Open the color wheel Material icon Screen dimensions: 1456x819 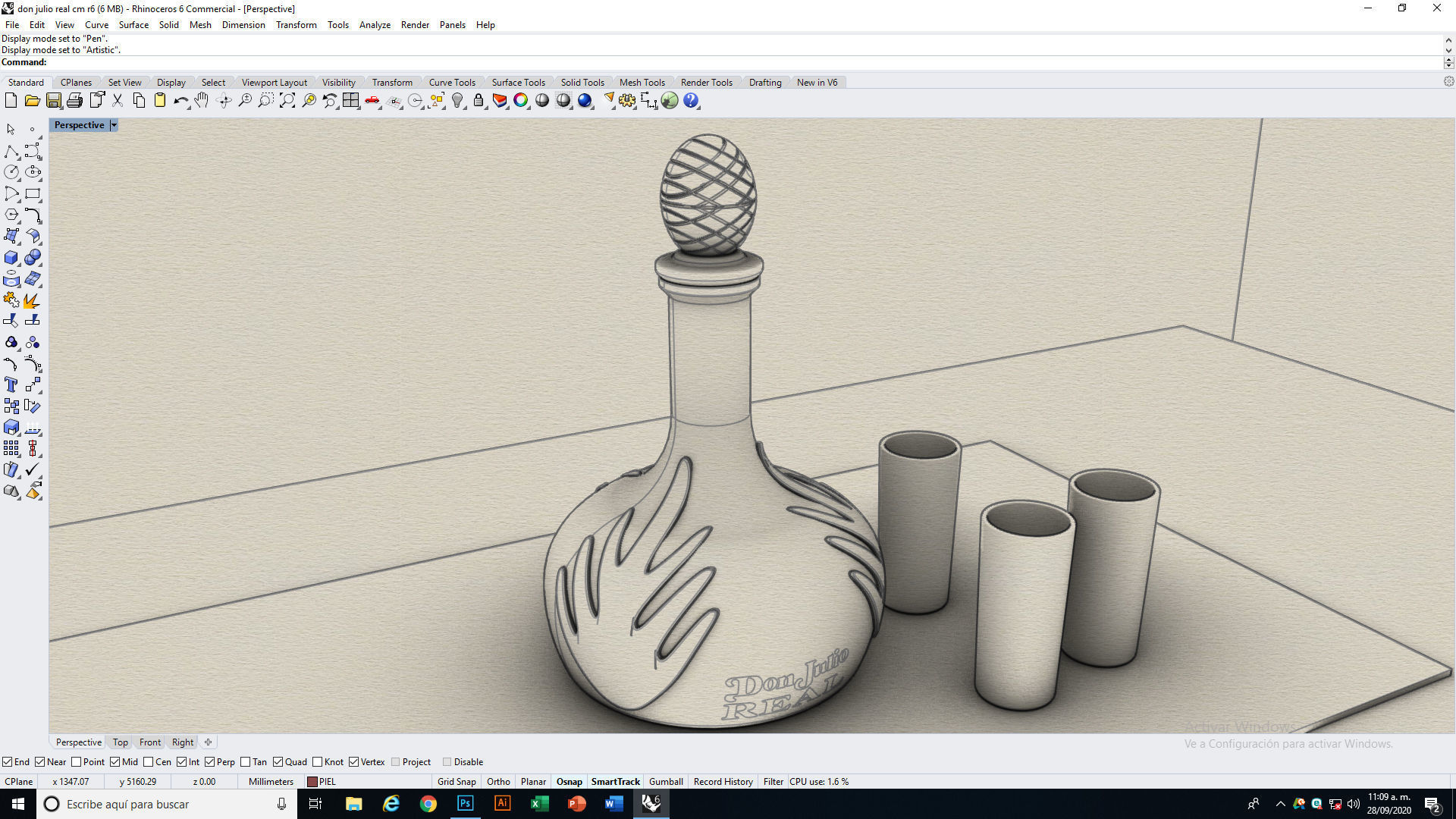coord(521,101)
